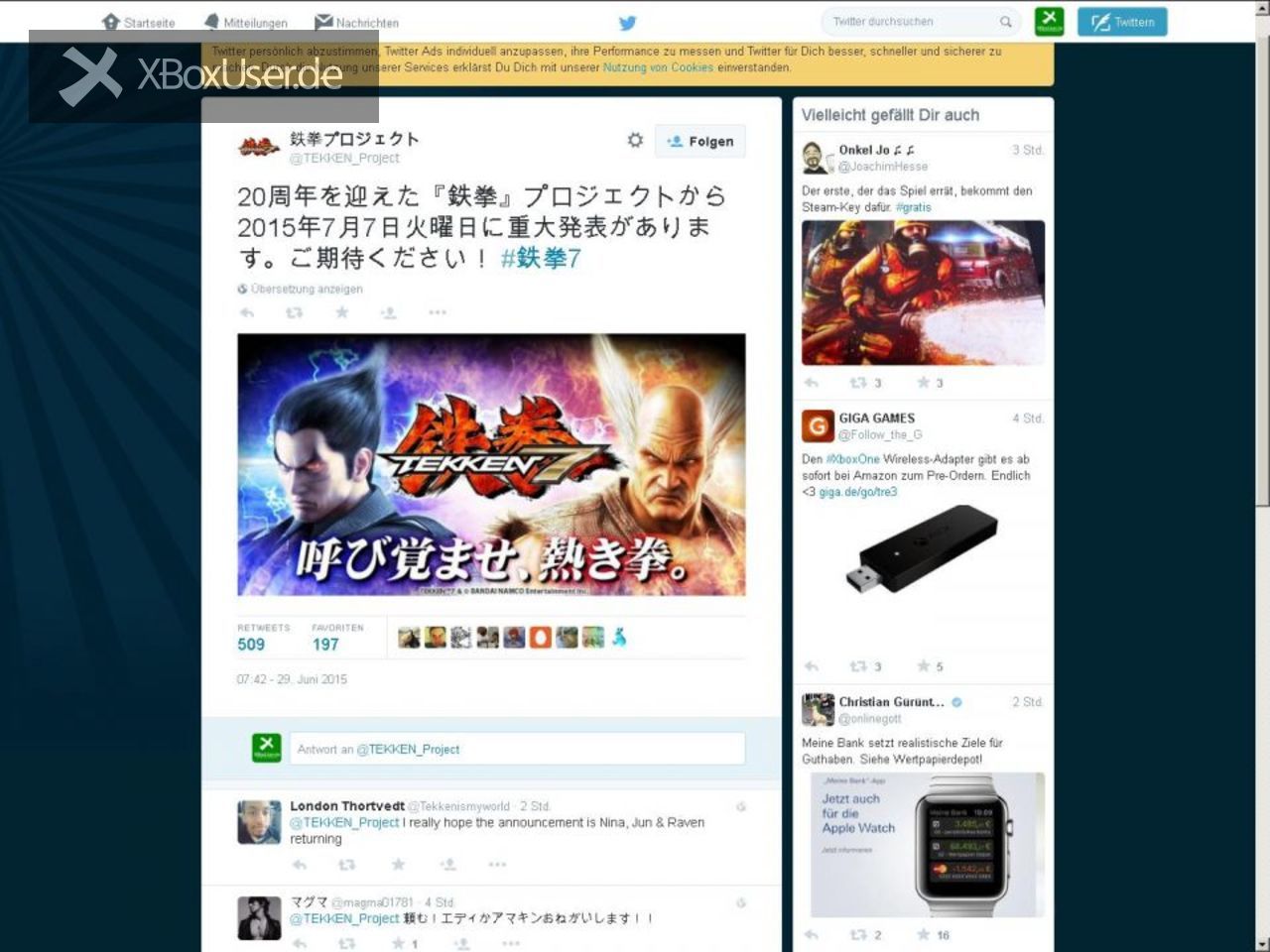Open マグマ user avatar
The height and width of the screenshot is (952, 1270).
point(259,917)
